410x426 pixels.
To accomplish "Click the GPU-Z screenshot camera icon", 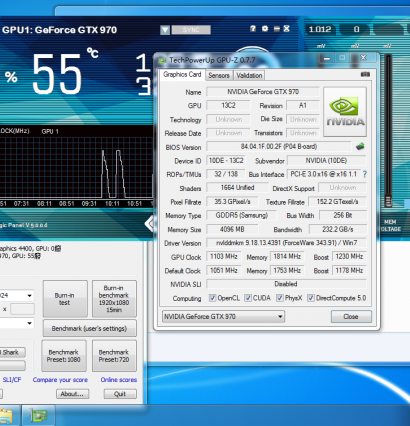I will 365,74.
